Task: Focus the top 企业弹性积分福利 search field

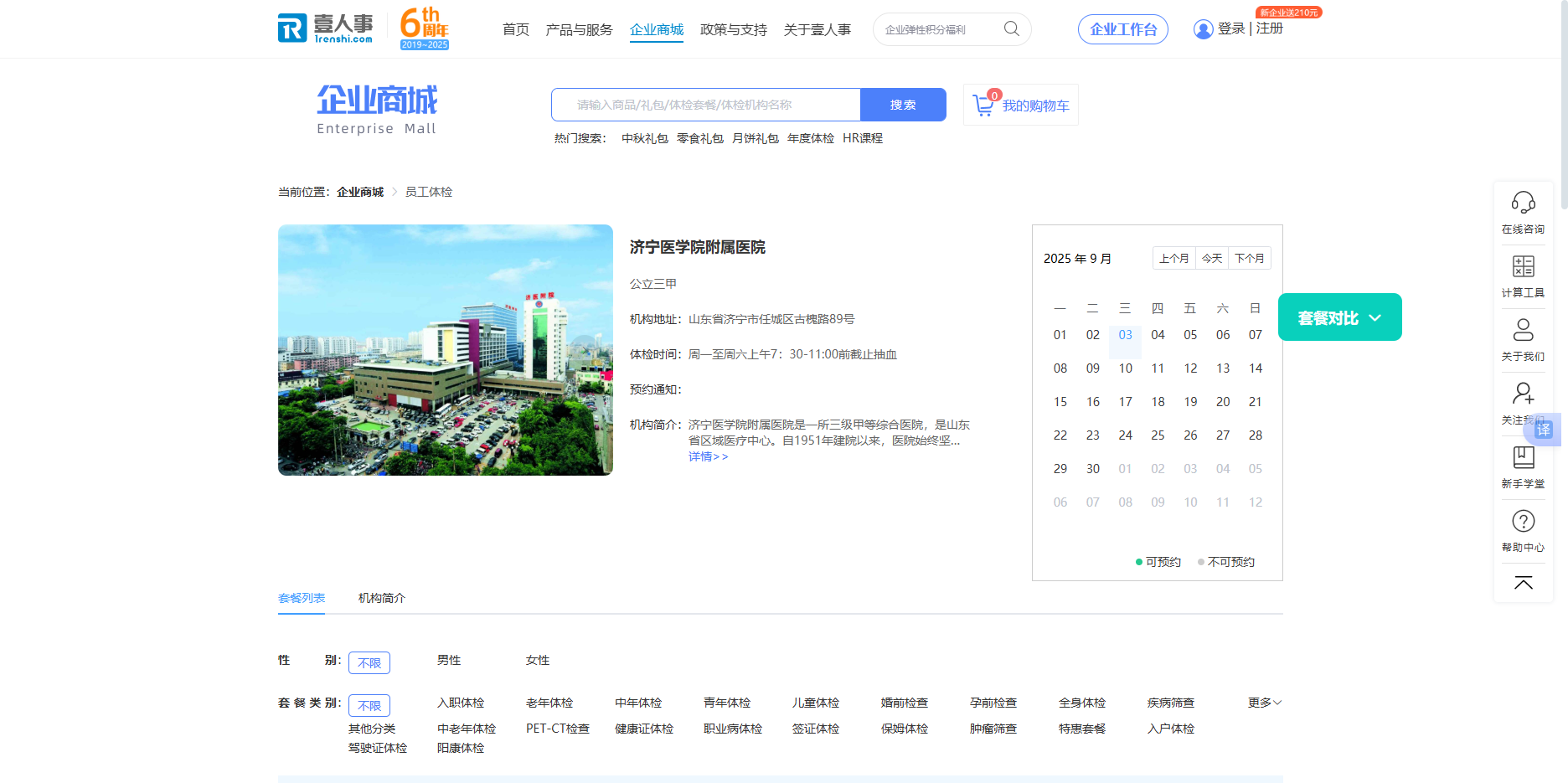Action: 938,29
